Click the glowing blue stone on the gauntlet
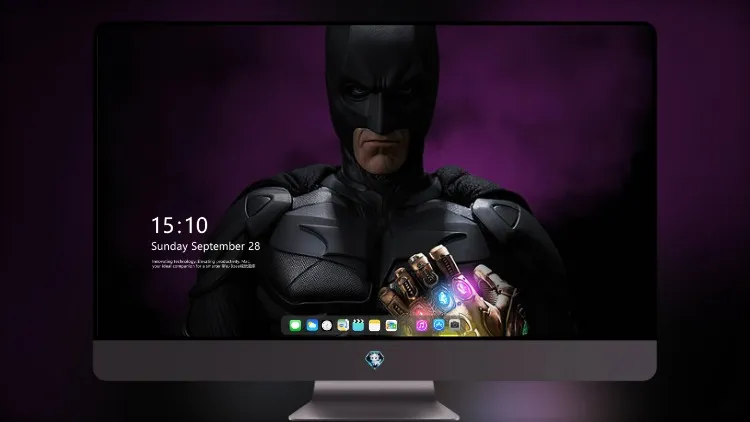The width and height of the screenshot is (750, 422). coord(443,299)
